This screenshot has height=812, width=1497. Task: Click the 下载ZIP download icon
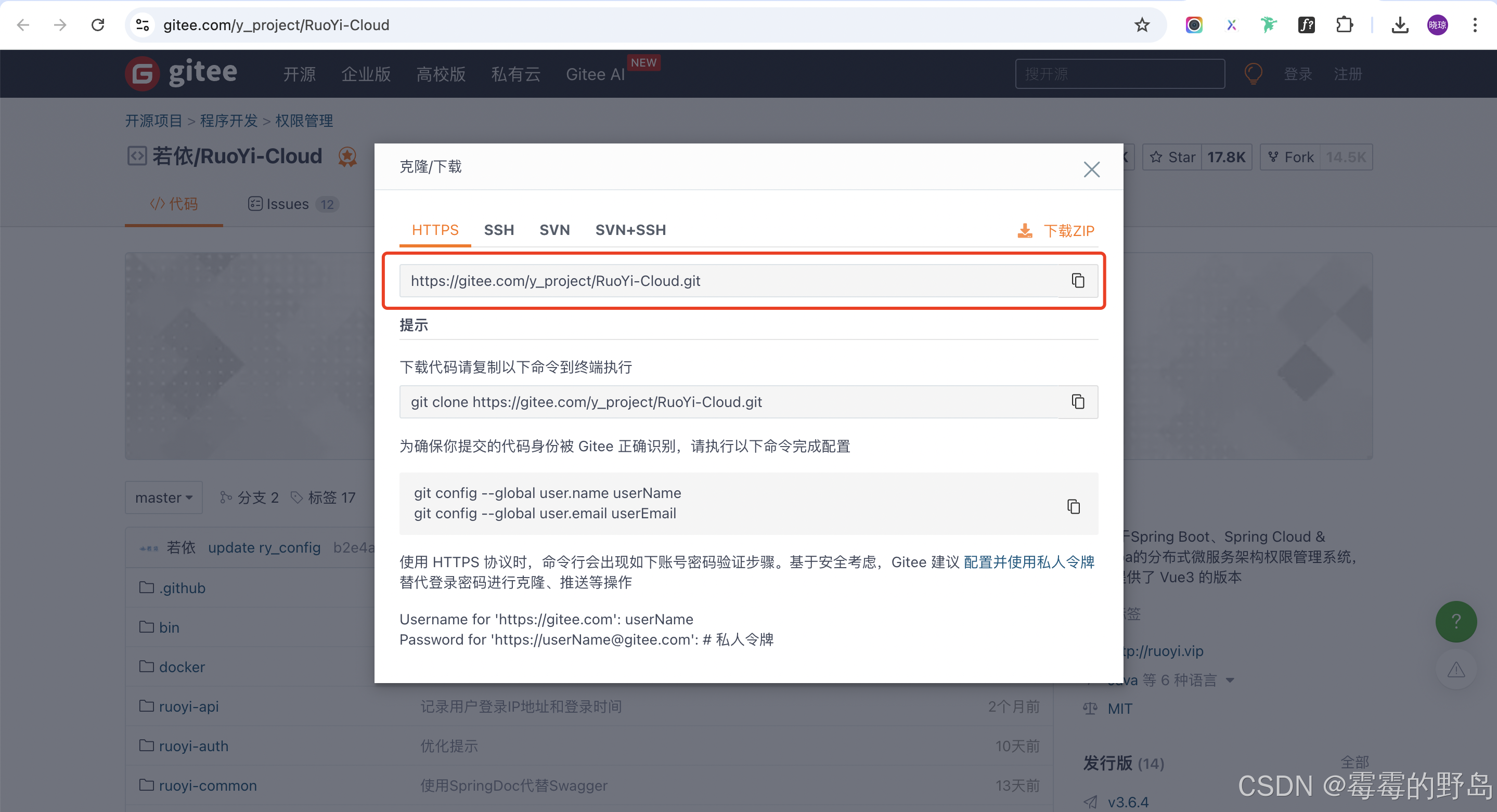[x=1025, y=231]
